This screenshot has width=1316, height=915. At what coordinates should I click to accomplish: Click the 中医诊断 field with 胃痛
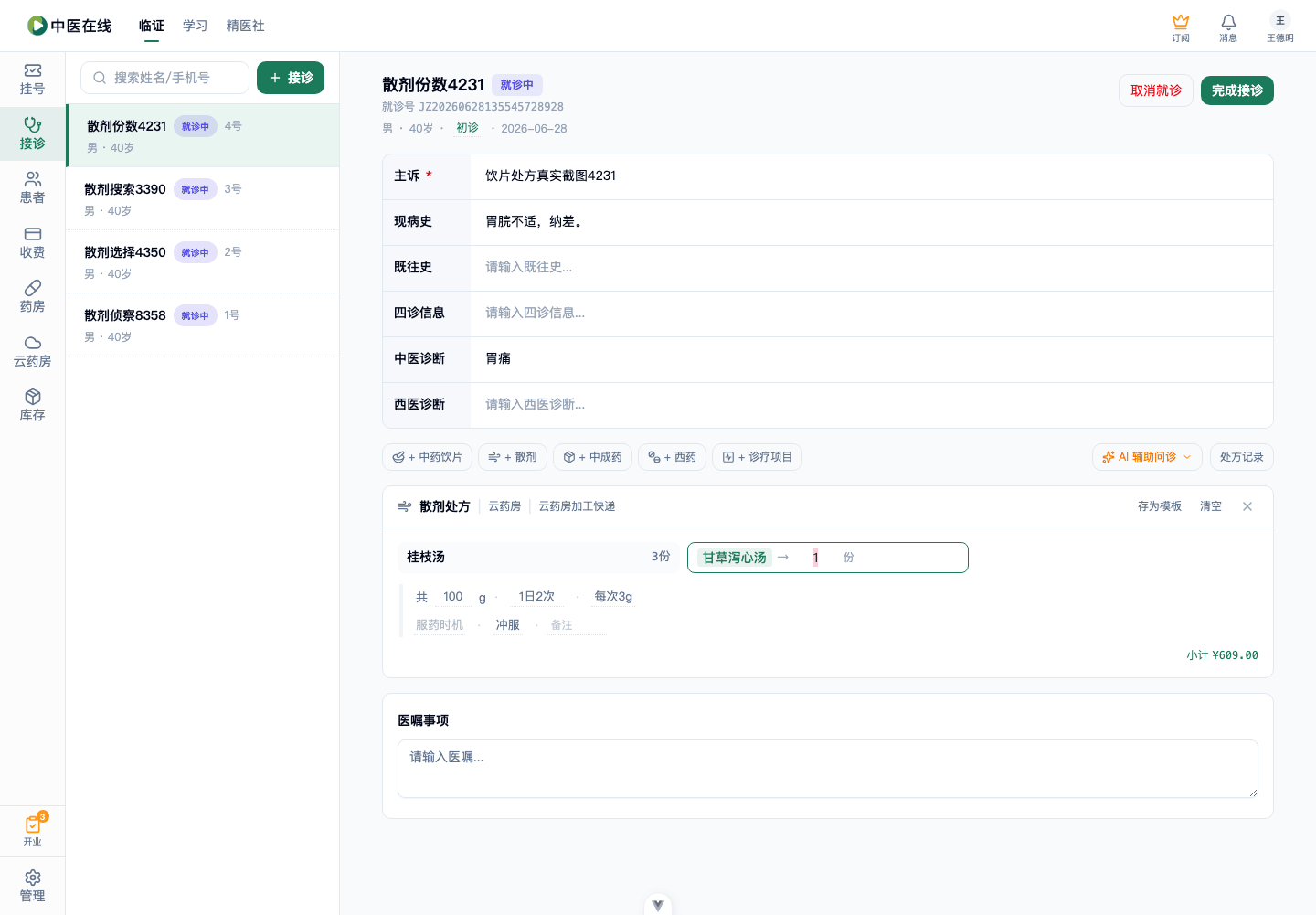[x=871, y=359]
